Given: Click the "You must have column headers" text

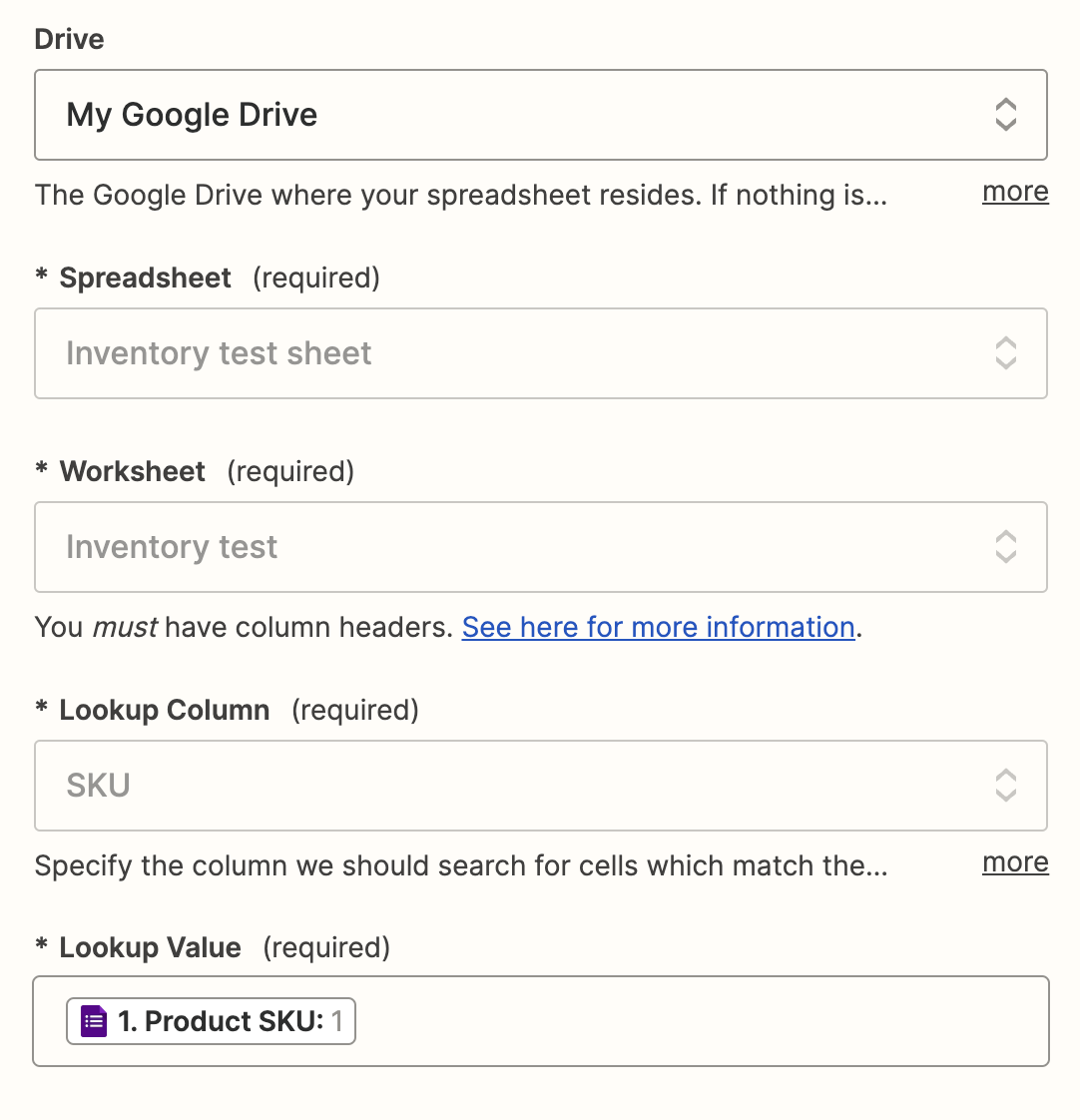Looking at the screenshot, I should click(245, 627).
